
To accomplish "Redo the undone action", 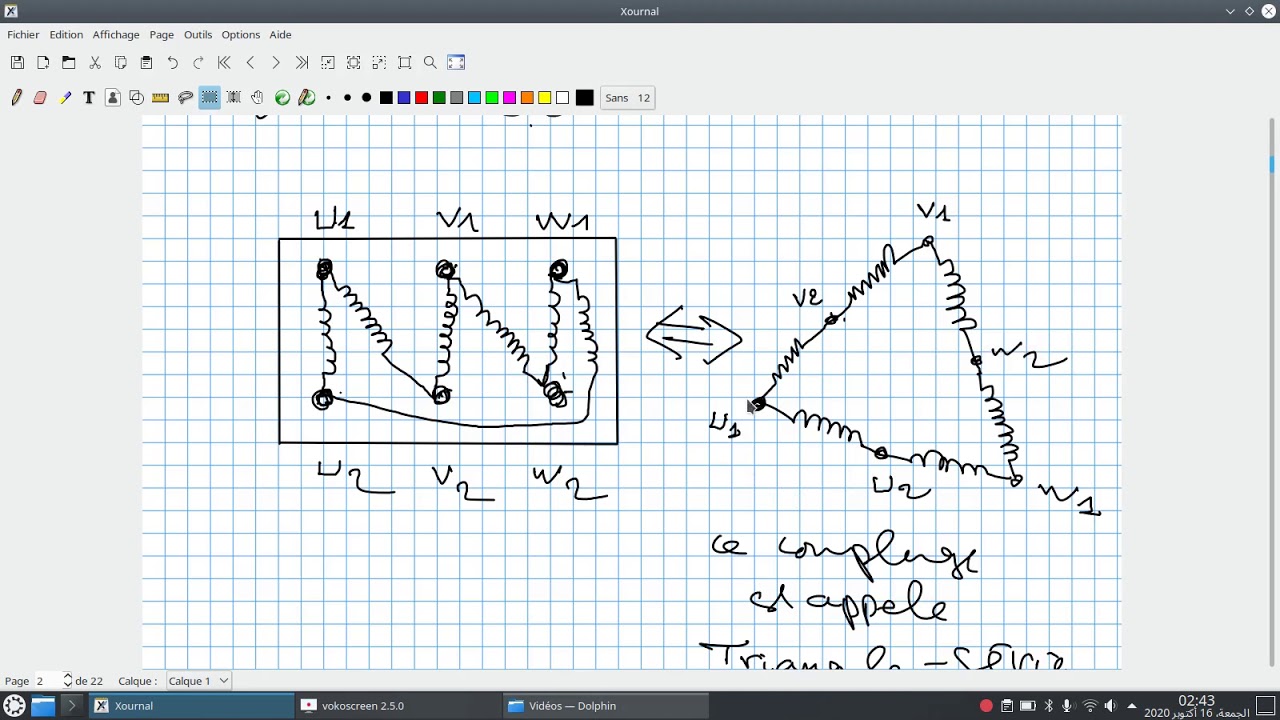I will coord(198,63).
